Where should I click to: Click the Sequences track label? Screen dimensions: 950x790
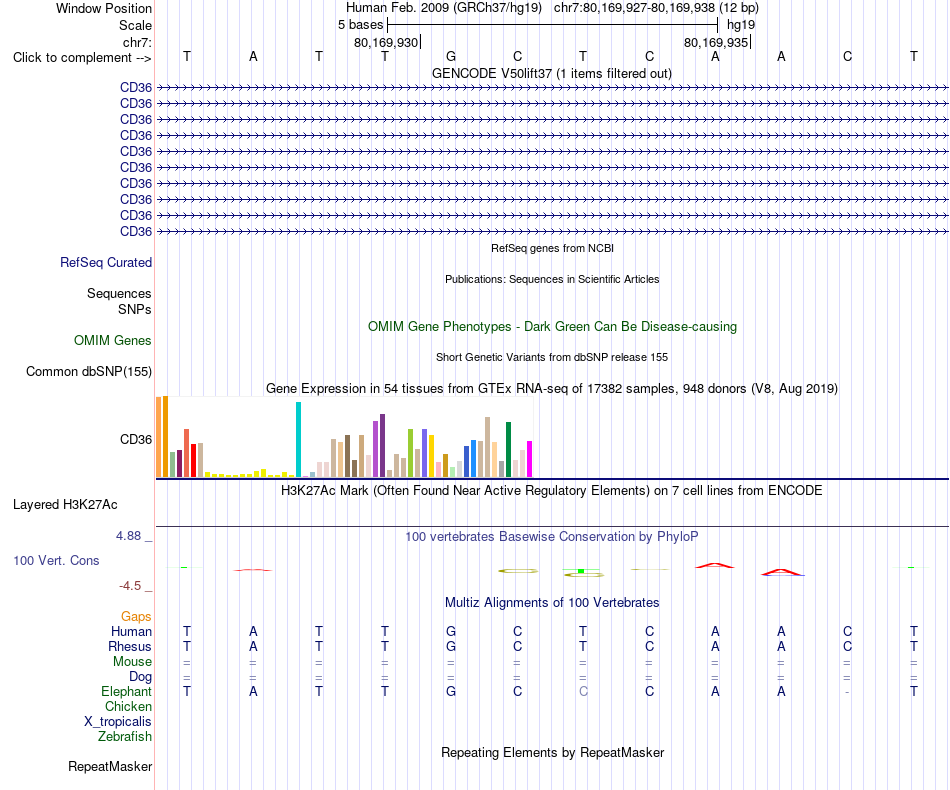[x=119, y=293]
